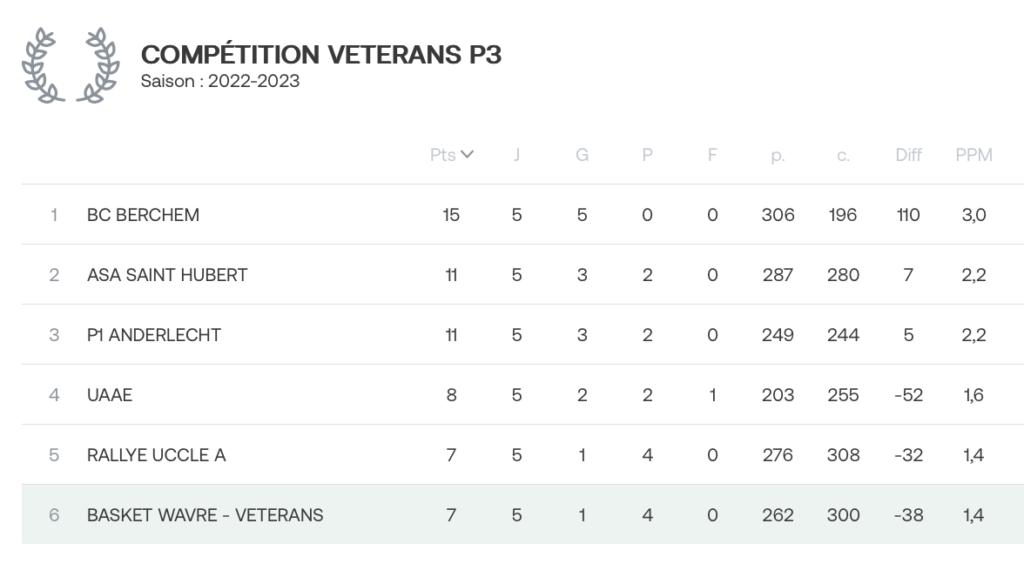The image size is (1024, 570).
Task: Click the Saison : 2022-2023 subtitle
Action: (220, 81)
